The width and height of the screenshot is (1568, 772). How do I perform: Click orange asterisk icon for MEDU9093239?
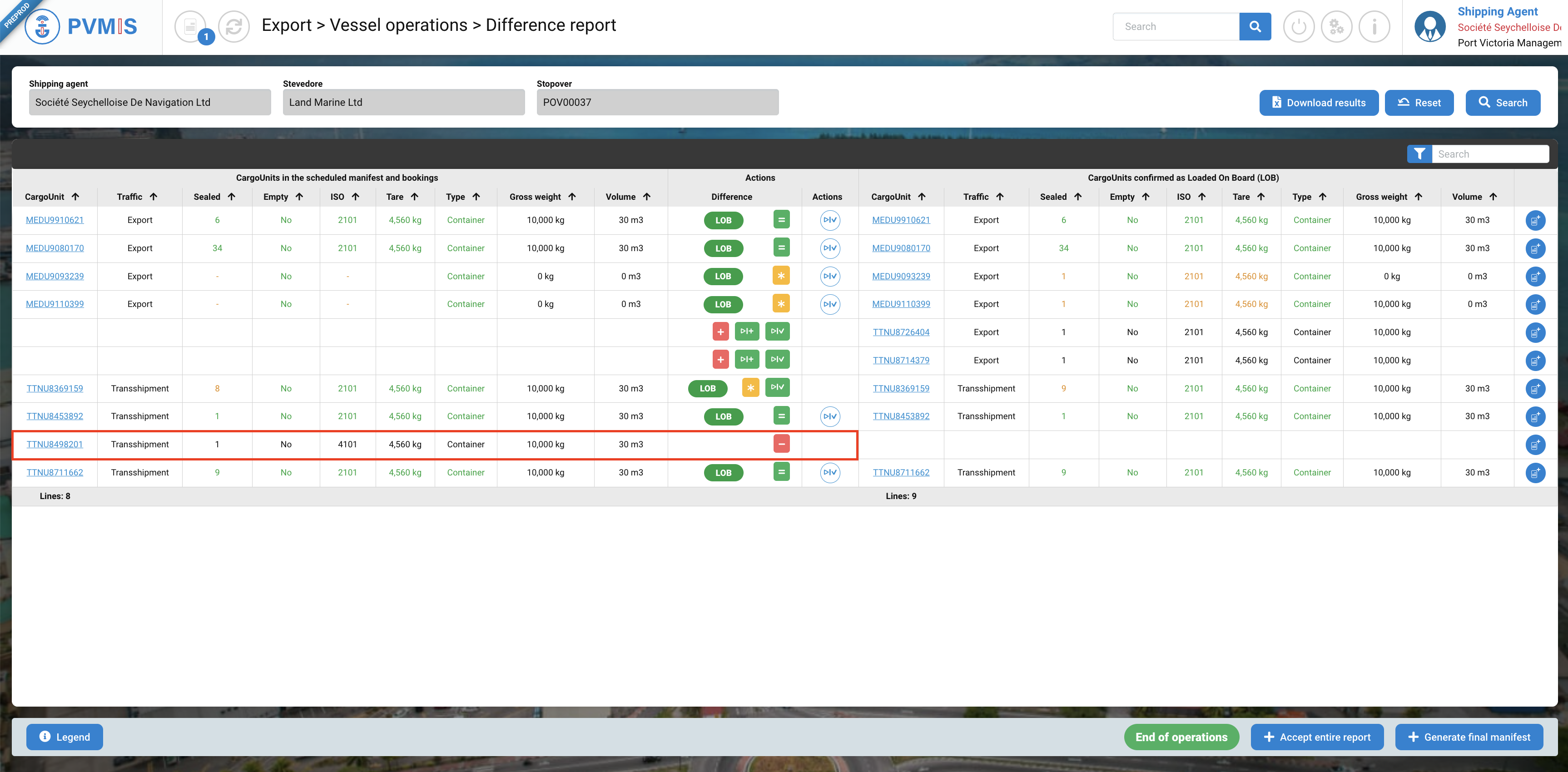(x=781, y=276)
